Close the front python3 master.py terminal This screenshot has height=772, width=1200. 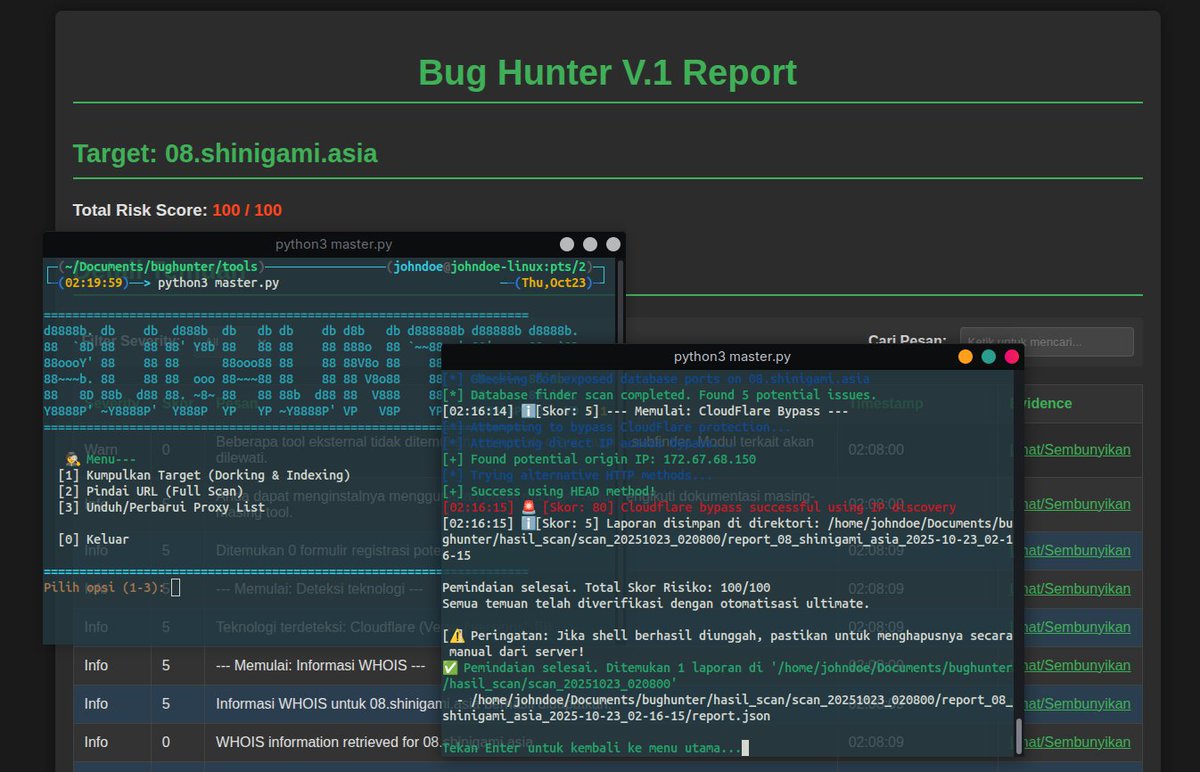point(1012,356)
